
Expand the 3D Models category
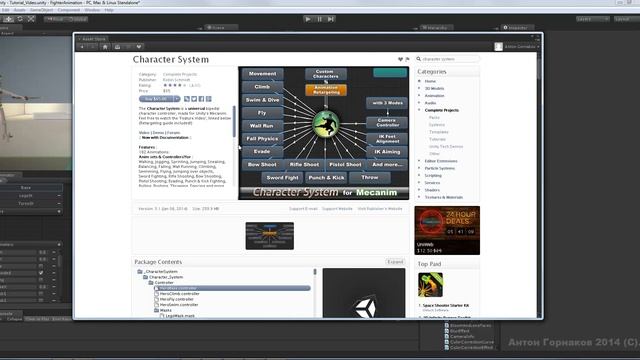[419, 88]
